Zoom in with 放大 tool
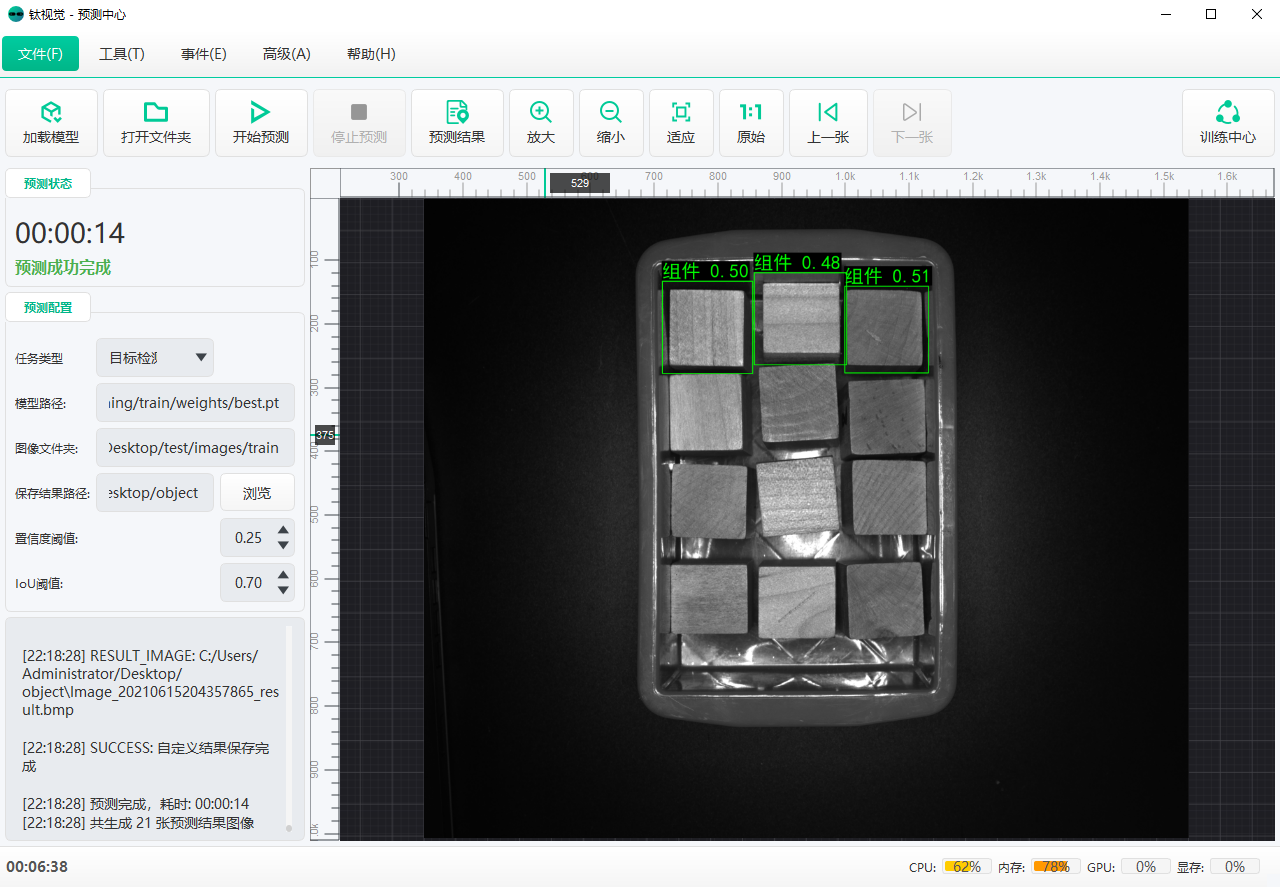The width and height of the screenshot is (1280, 887). point(541,123)
